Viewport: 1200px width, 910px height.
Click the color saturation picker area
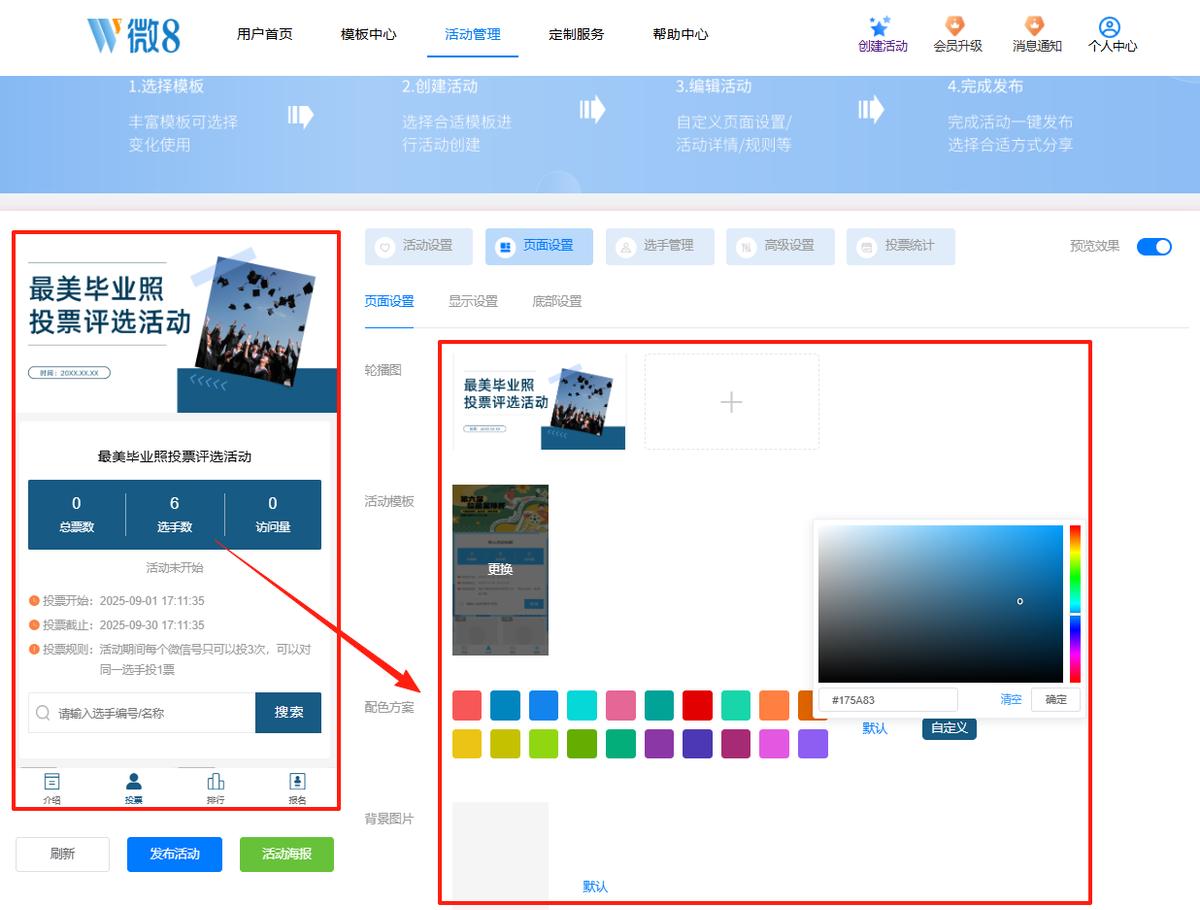(x=940, y=604)
